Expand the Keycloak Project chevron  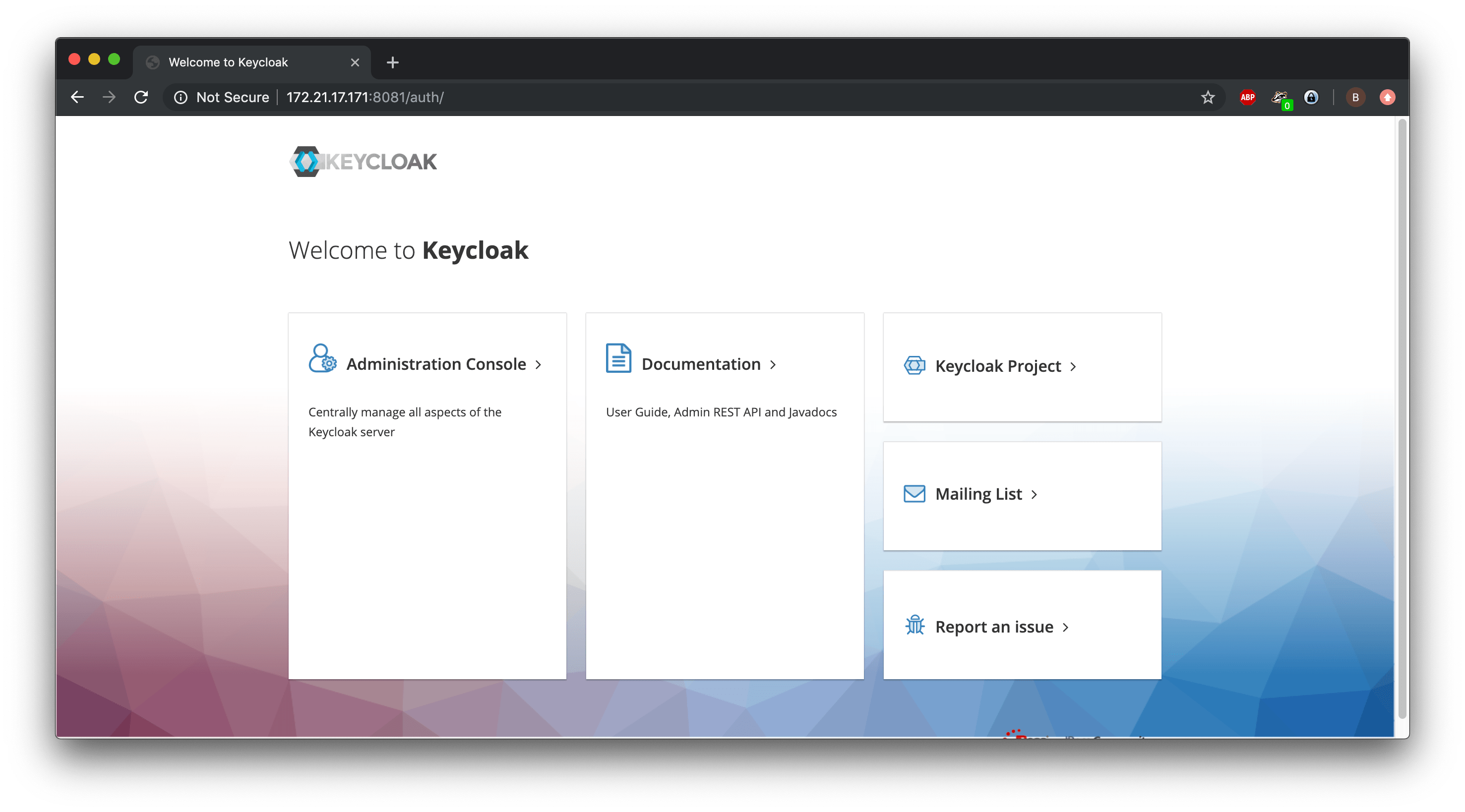(x=1074, y=367)
